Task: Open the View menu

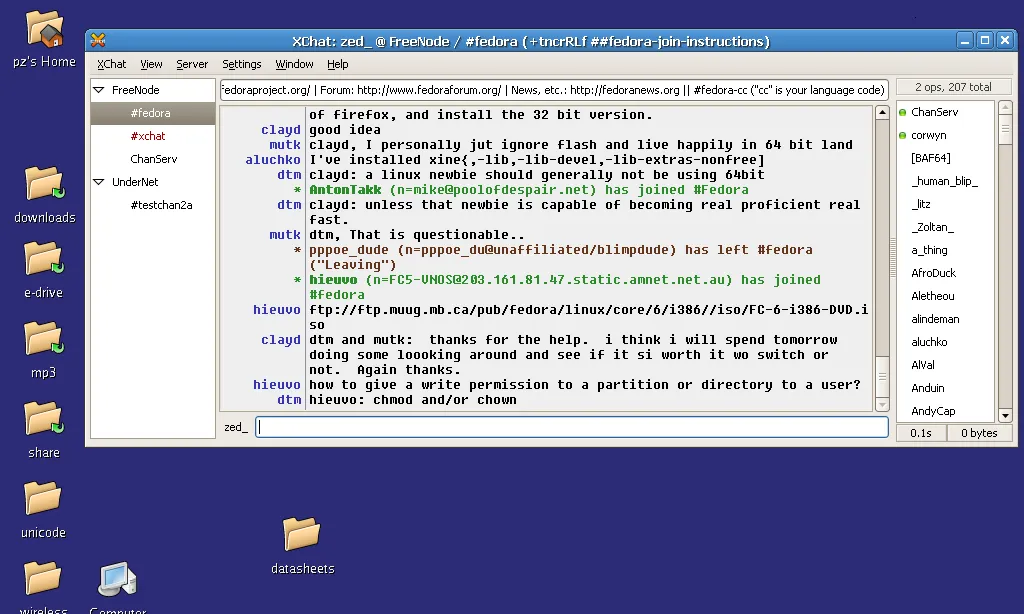Action: click(151, 64)
